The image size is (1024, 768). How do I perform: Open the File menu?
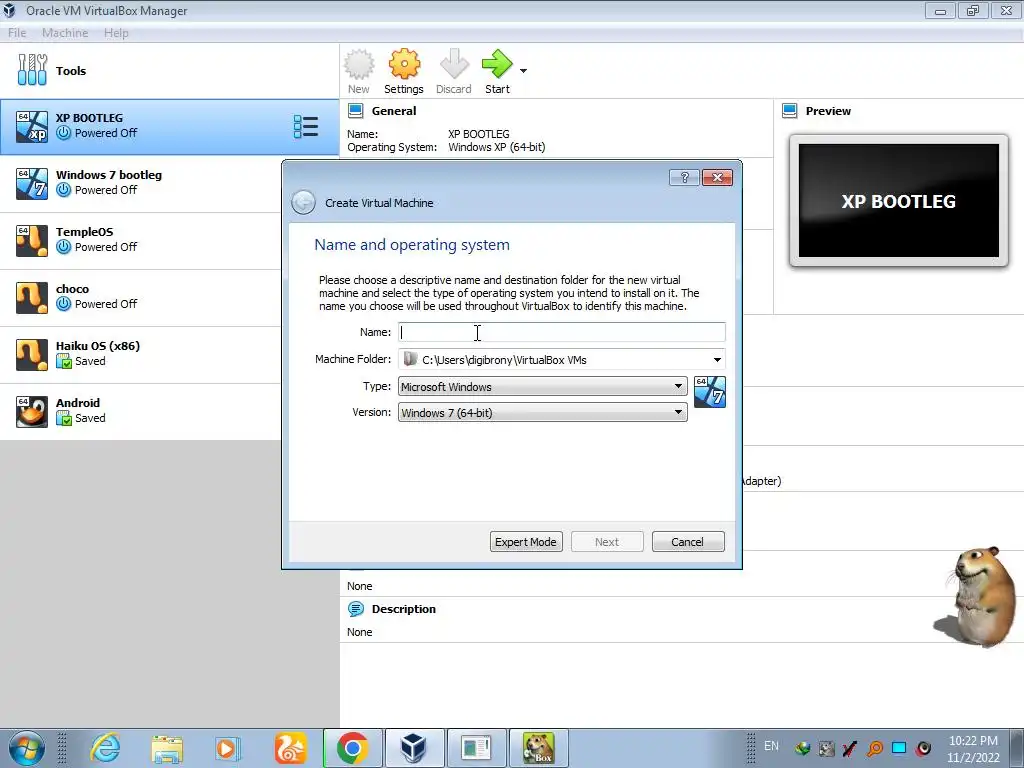pos(17,33)
